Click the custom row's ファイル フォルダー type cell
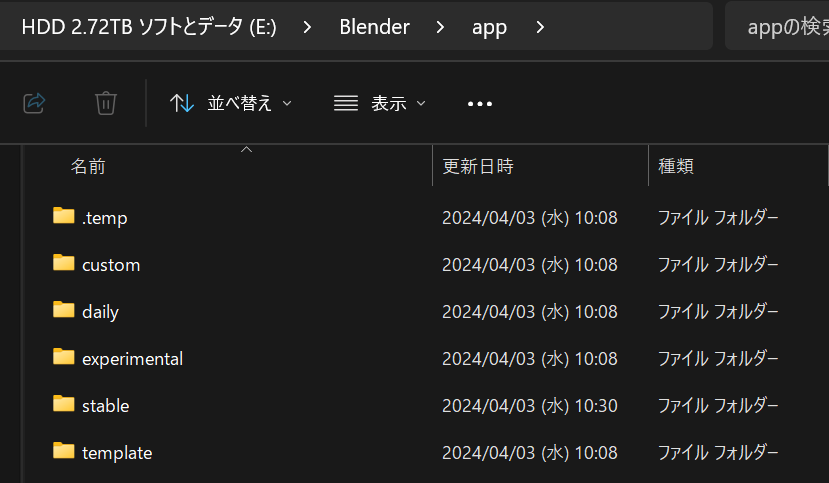Screen dimensions: 829x483 (718, 265)
